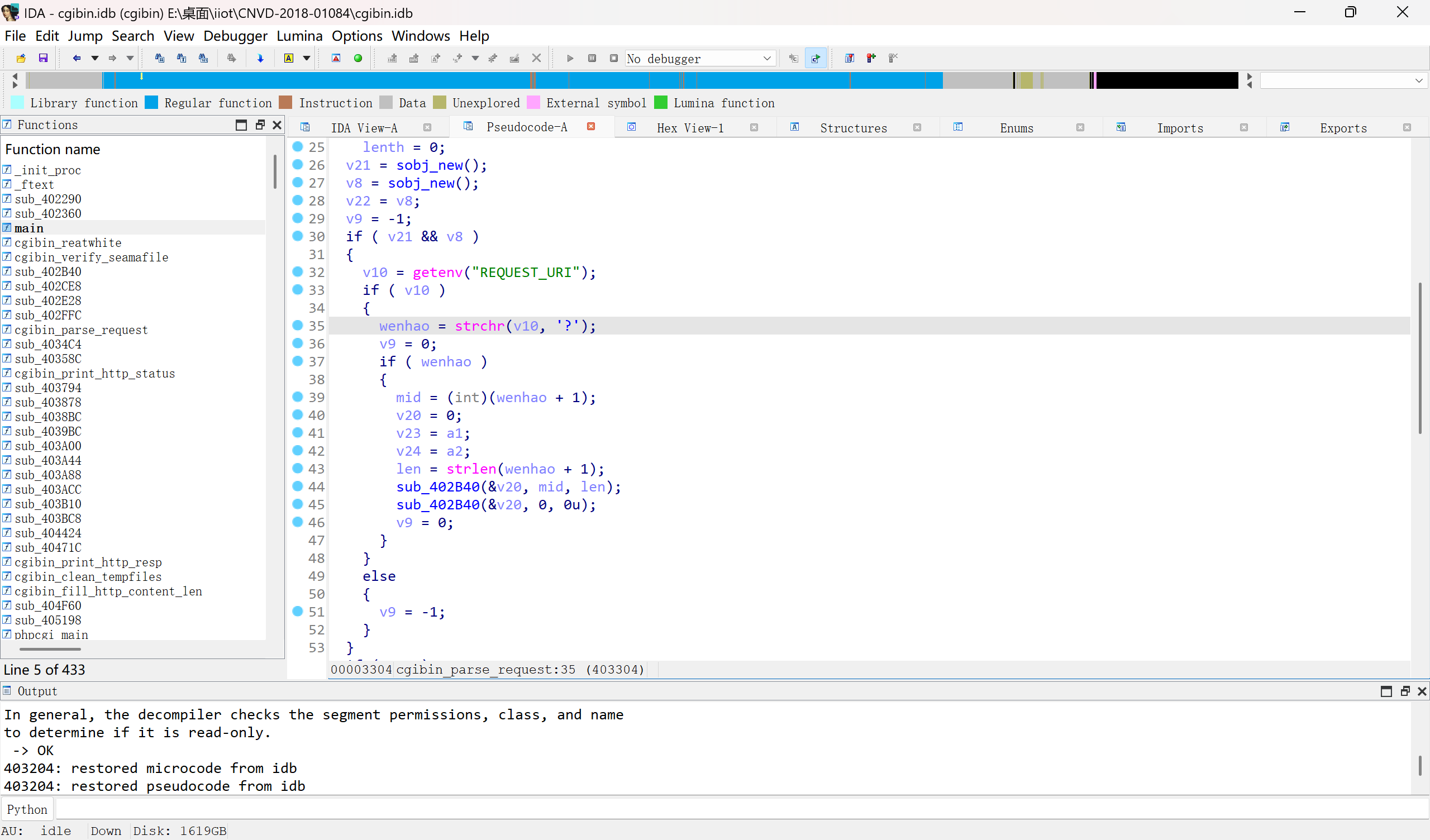Click the edit pencil toolbar icon

pyautogui.click(x=514, y=58)
